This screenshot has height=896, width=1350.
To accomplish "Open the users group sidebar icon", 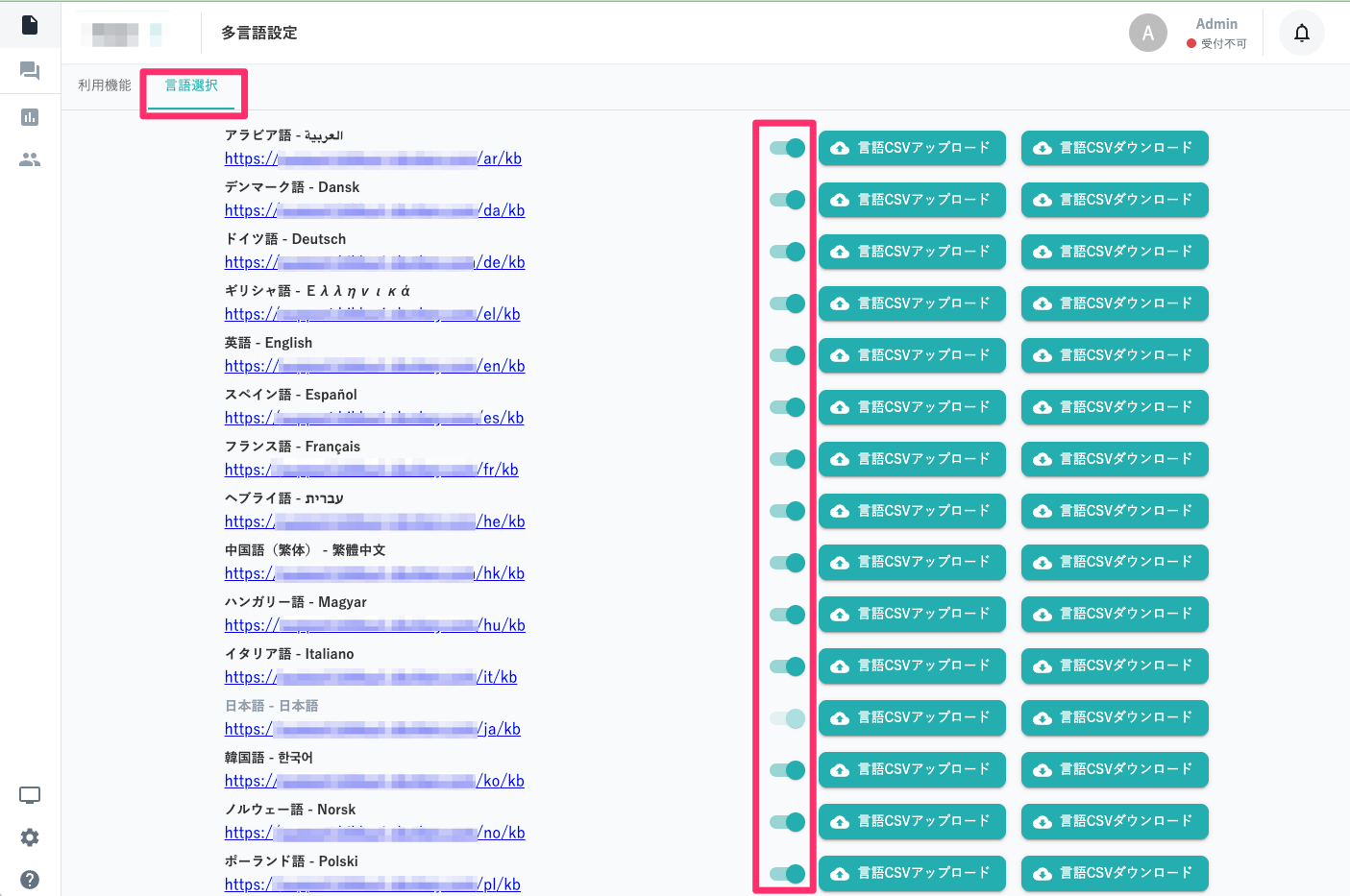I will (30, 159).
